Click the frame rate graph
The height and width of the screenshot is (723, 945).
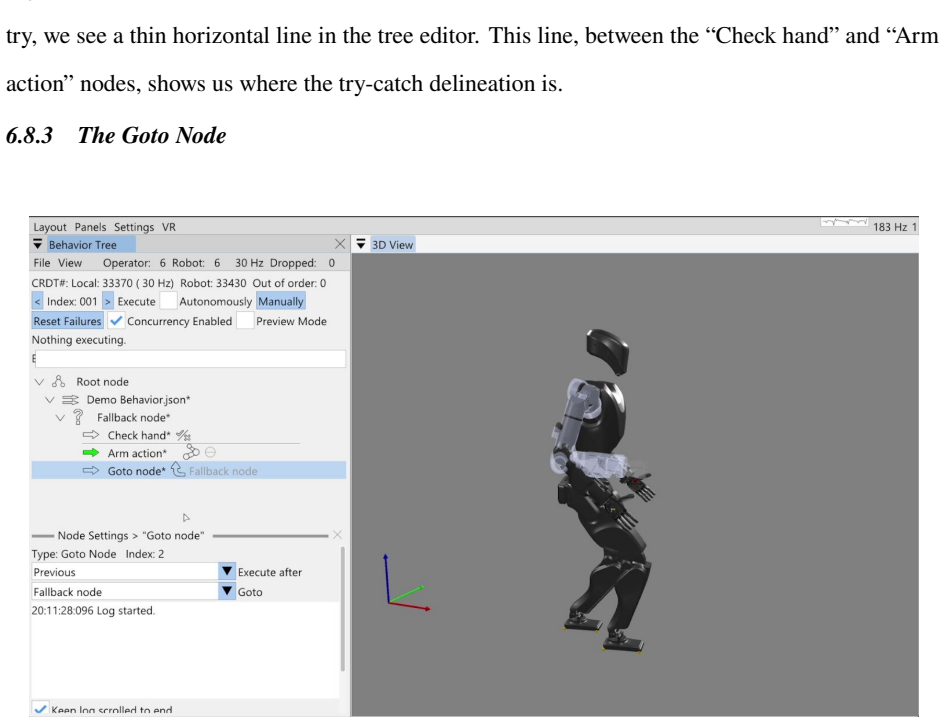tap(844, 222)
